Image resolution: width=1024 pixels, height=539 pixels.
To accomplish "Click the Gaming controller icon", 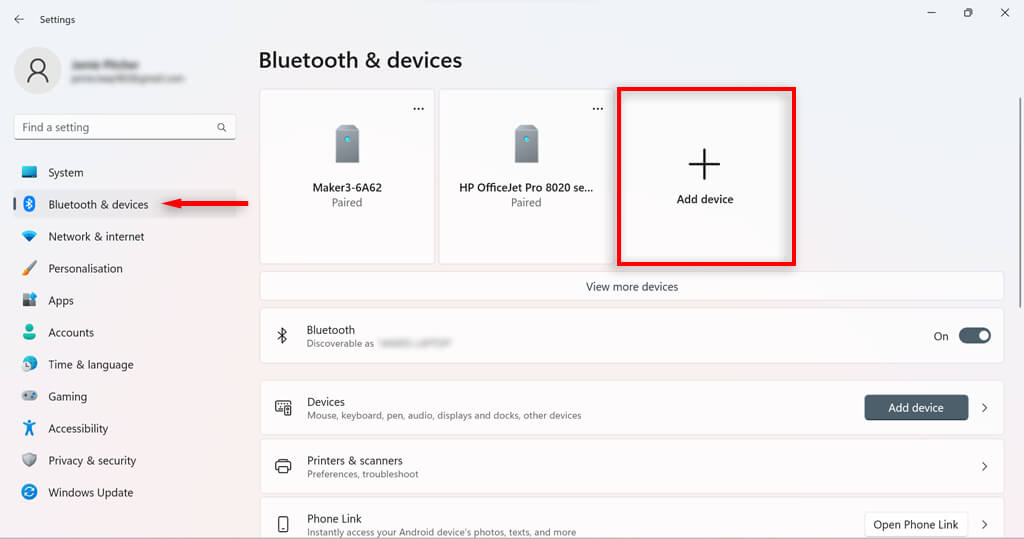I will click(29, 396).
